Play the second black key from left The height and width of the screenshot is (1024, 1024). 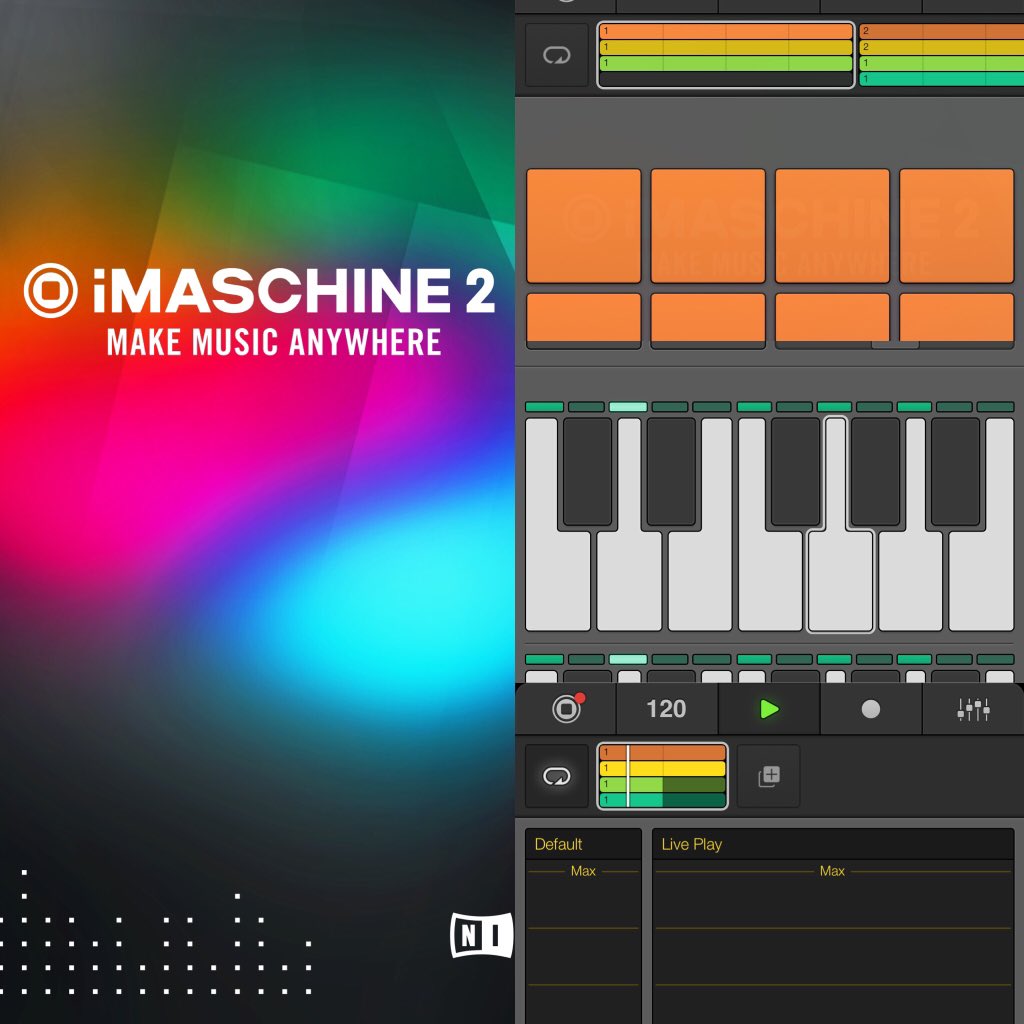tap(671, 472)
